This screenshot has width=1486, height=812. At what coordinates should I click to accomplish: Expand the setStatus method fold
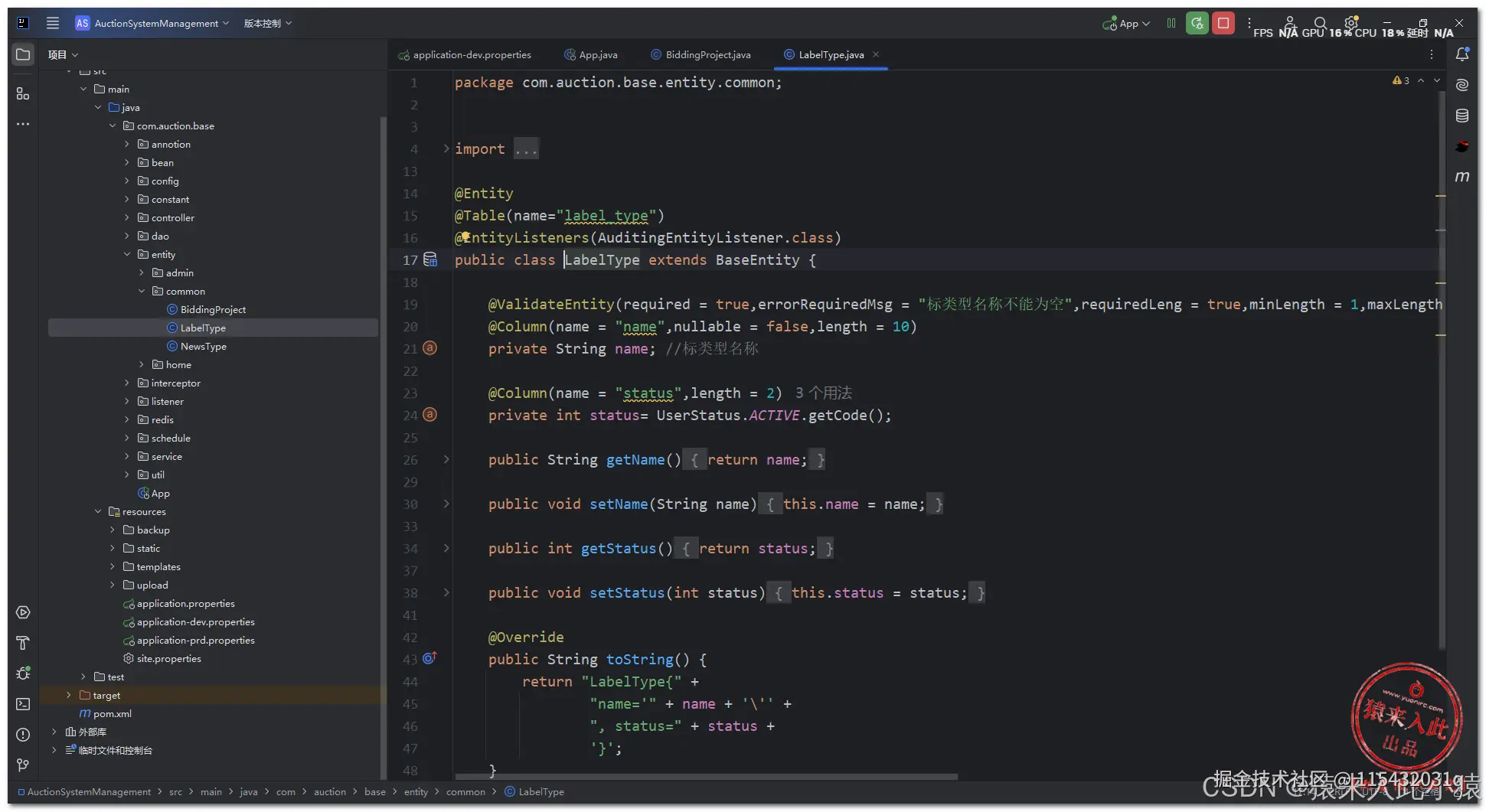[446, 592]
